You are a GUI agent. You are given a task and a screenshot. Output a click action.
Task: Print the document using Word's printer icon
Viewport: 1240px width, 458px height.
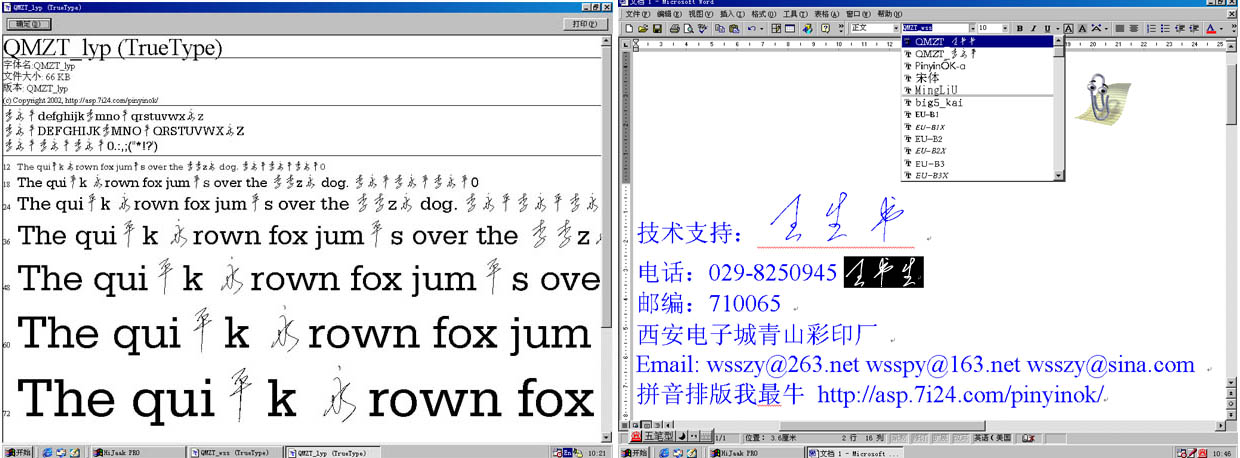click(x=674, y=28)
